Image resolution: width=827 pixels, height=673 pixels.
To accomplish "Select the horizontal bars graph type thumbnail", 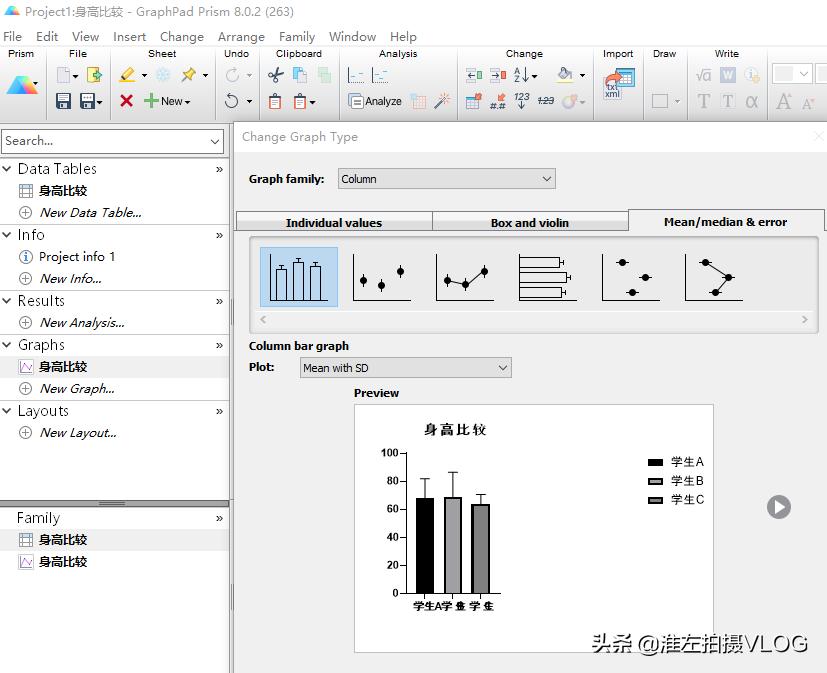I will pyautogui.click(x=546, y=277).
